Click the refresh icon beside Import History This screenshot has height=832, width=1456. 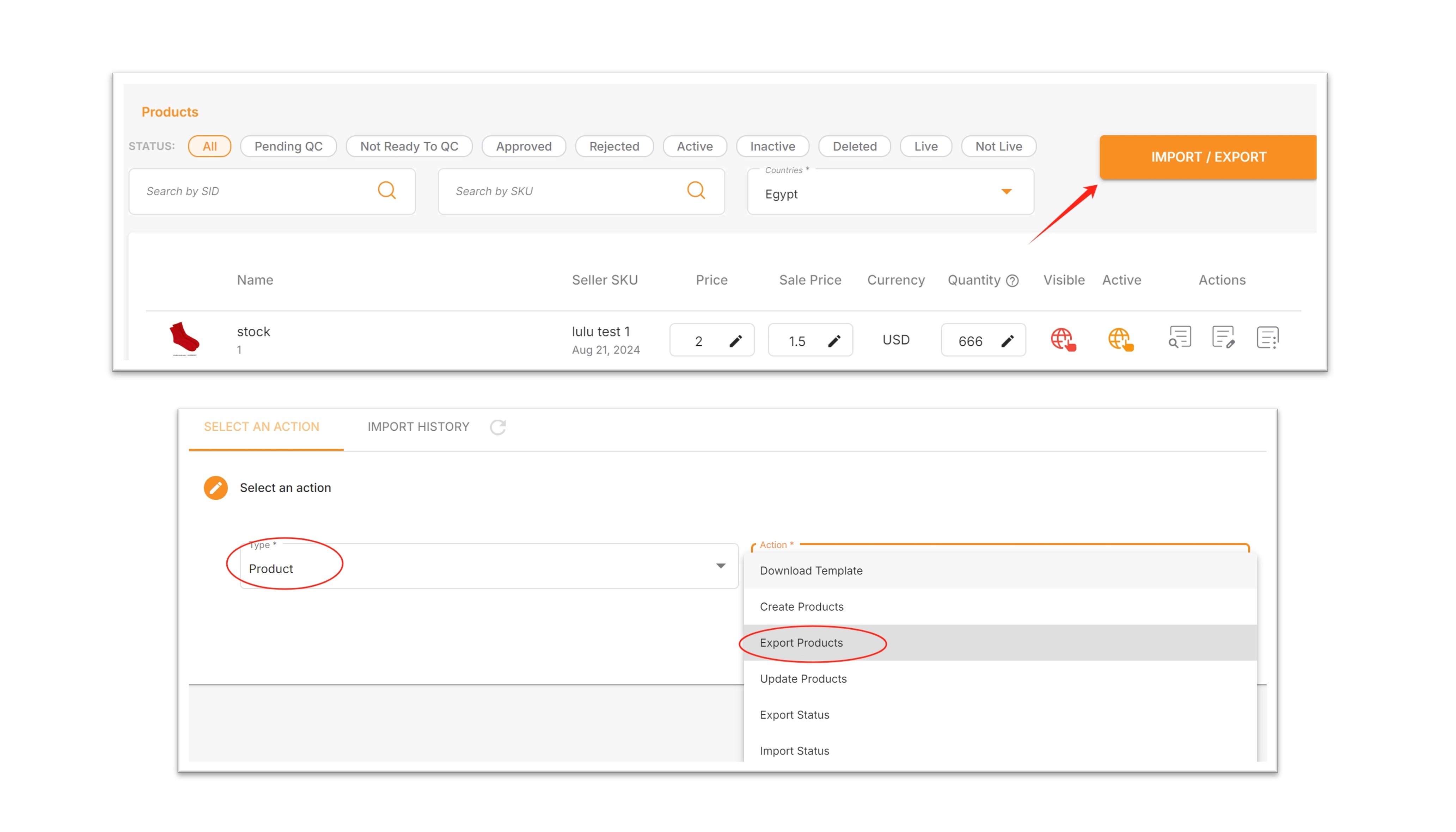click(x=498, y=427)
